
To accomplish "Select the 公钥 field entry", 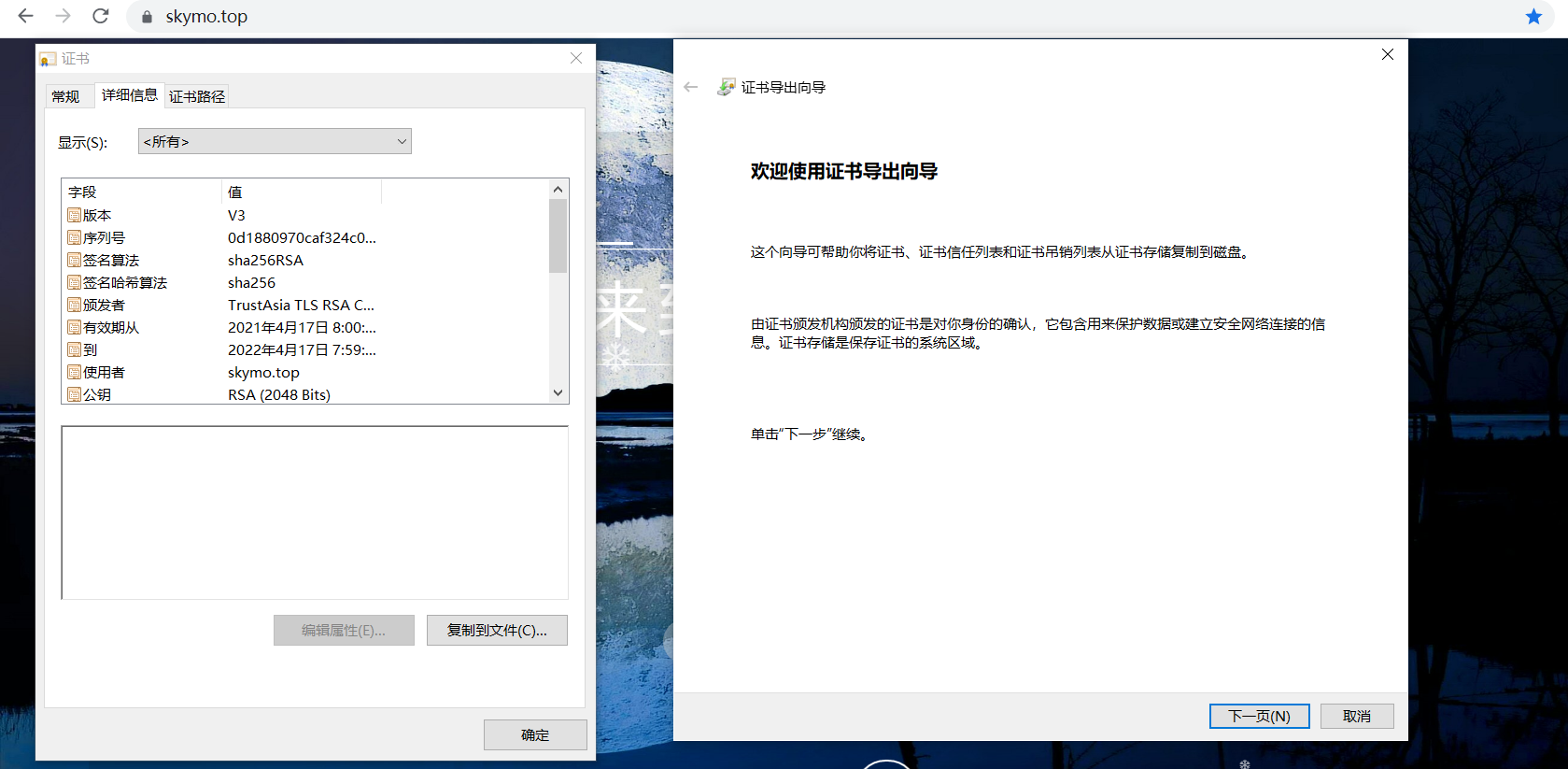I will pos(97,394).
